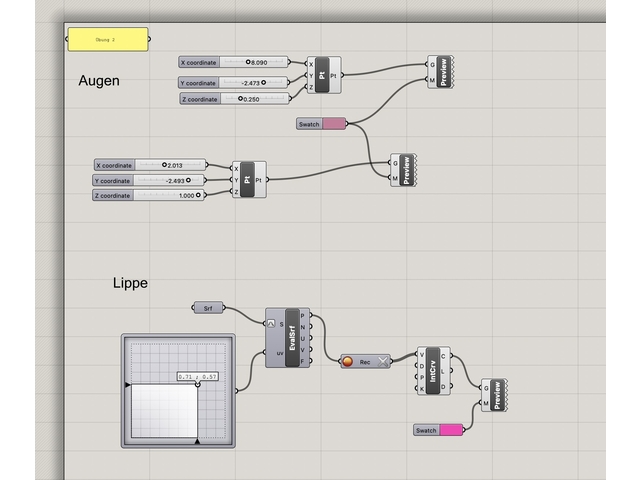Open the dusty pink color Swatch
The height and width of the screenshot is (480, 640).
[333, 124]
